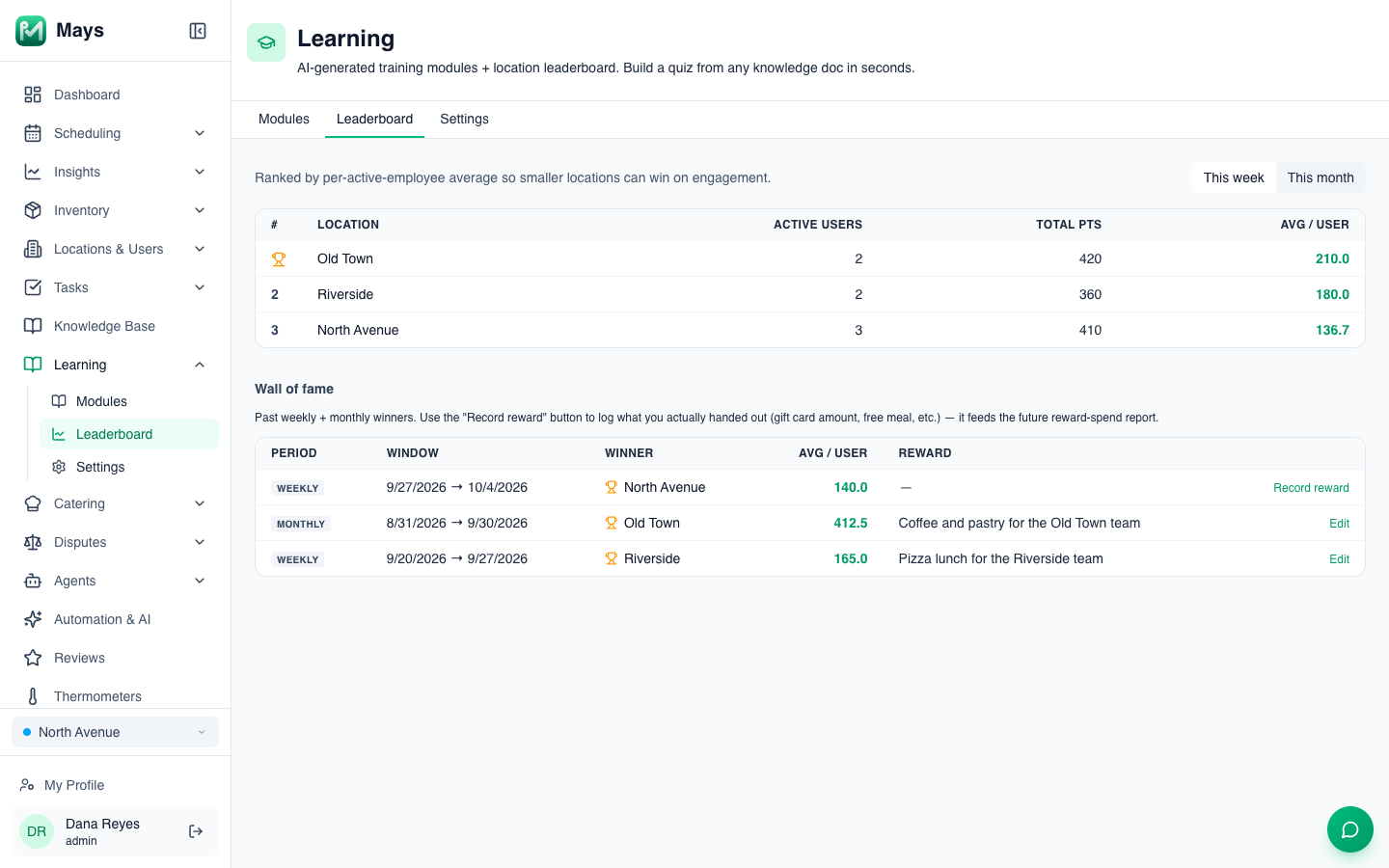Open the North Avenue location dropdown
Viewport: 1389px width, 868px height.
[115, 732]
